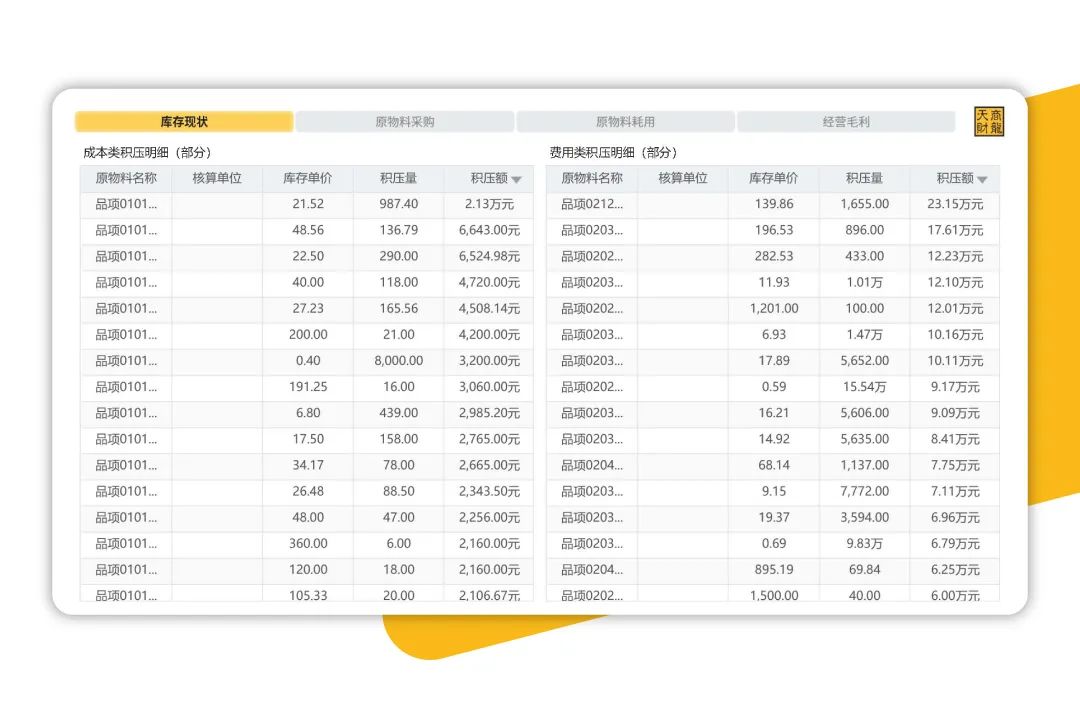Select the 经营毛利 tab

[846, 122]
